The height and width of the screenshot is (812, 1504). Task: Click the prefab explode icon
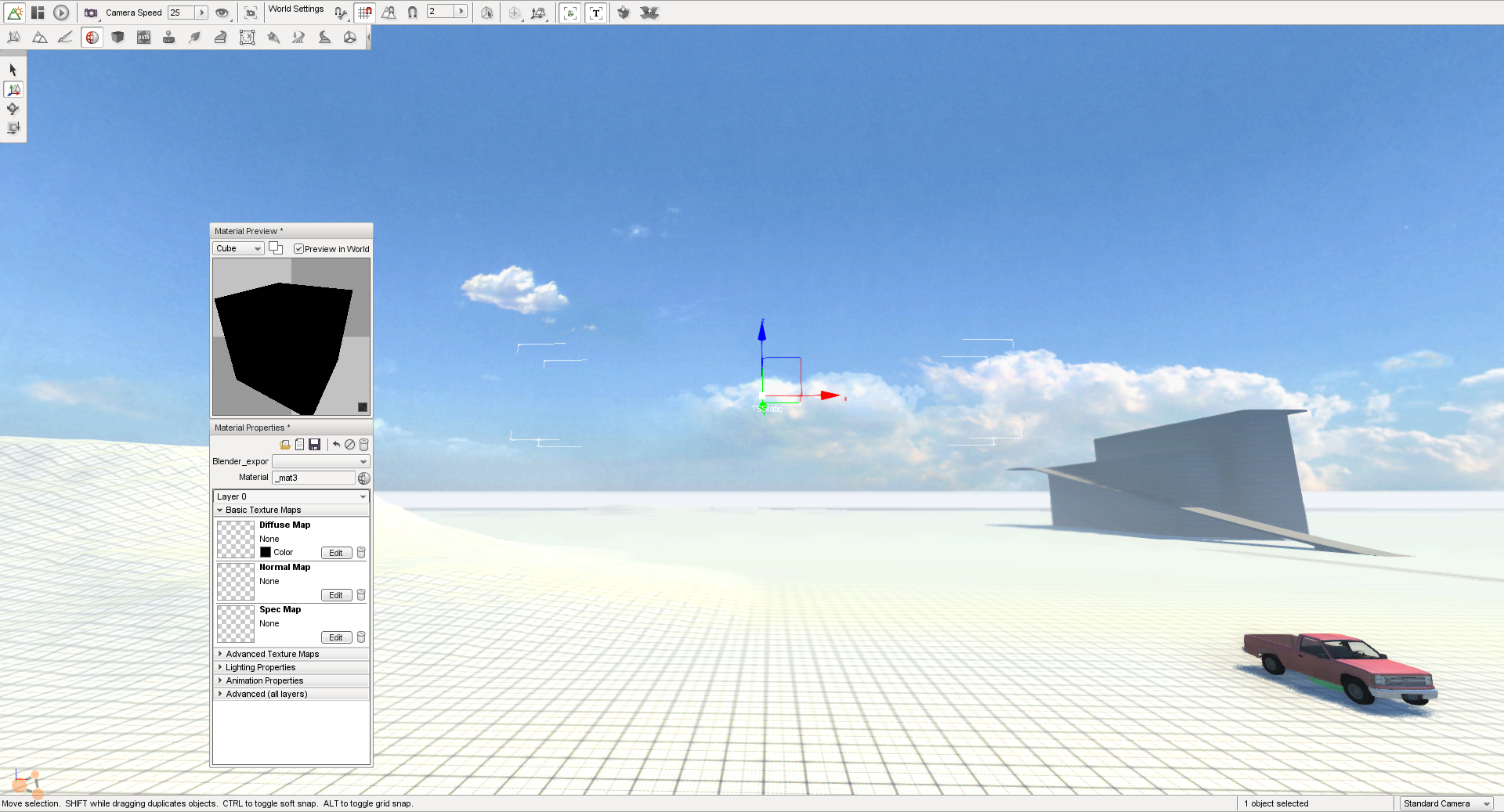[x=649, y=13]
